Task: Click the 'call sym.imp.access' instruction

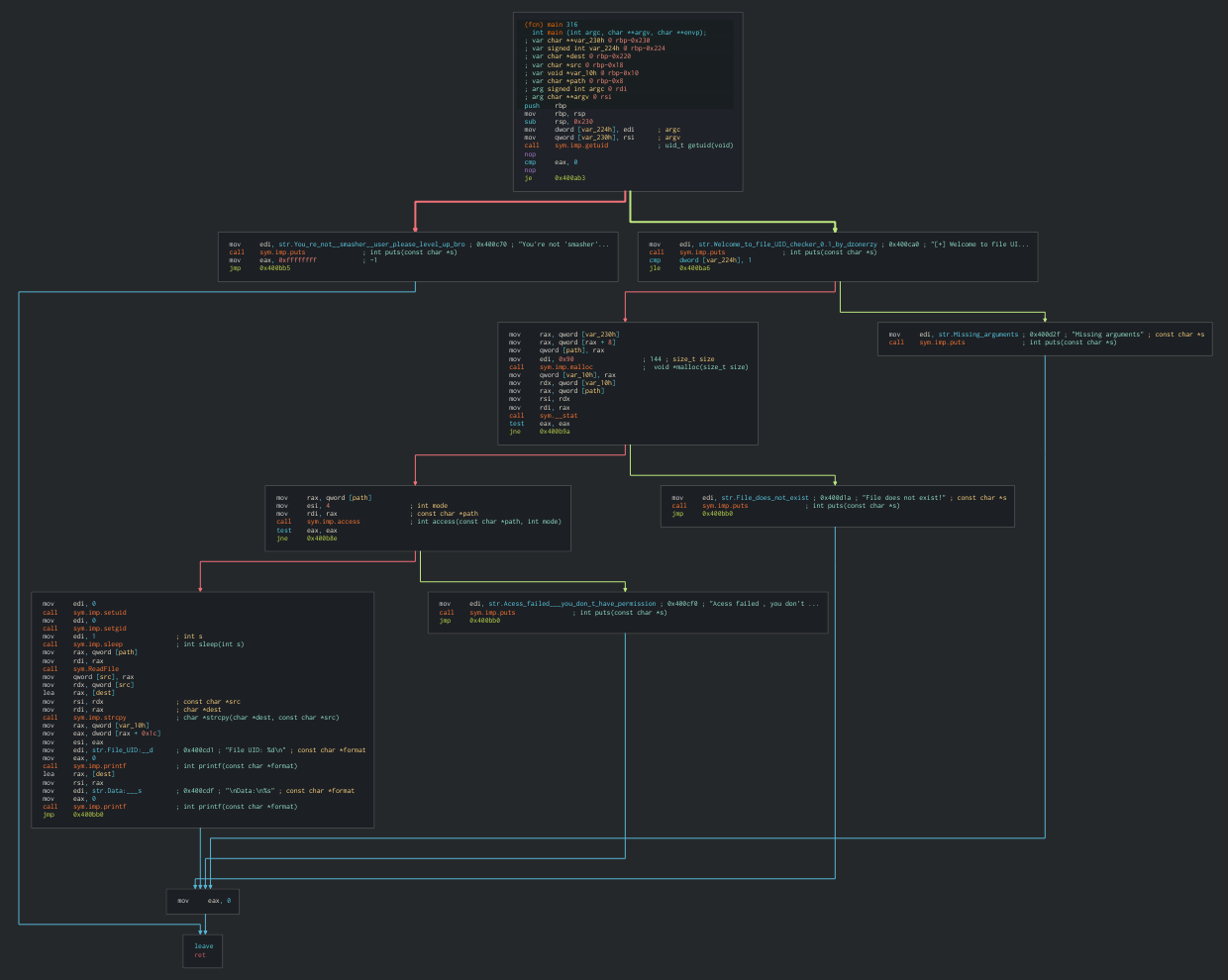Action: (333, 522)
